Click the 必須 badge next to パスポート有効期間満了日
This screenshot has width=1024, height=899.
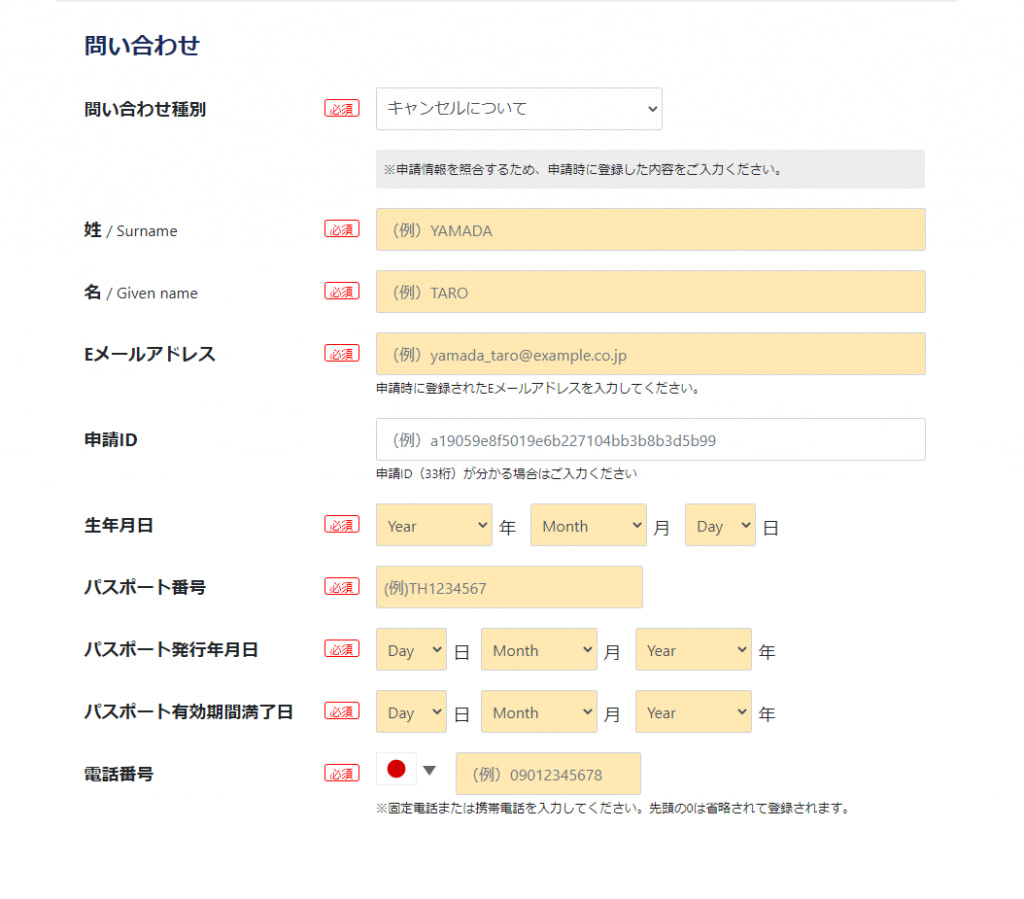coord(342,711)
